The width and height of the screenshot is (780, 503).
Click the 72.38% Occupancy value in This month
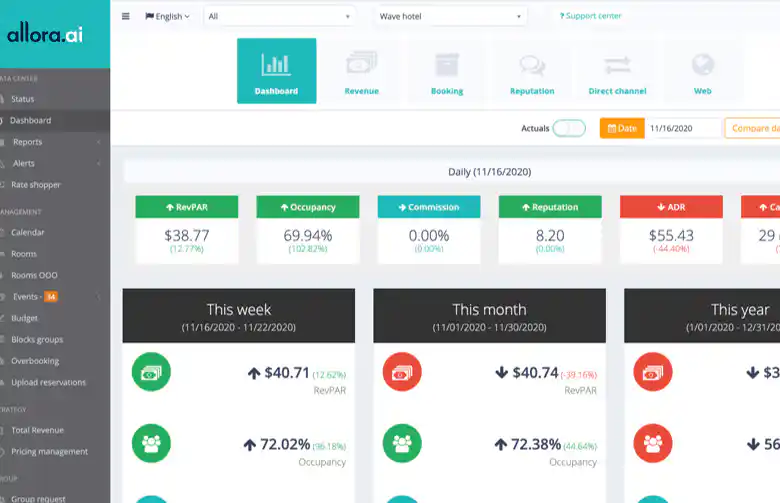[x=536, y=444]
